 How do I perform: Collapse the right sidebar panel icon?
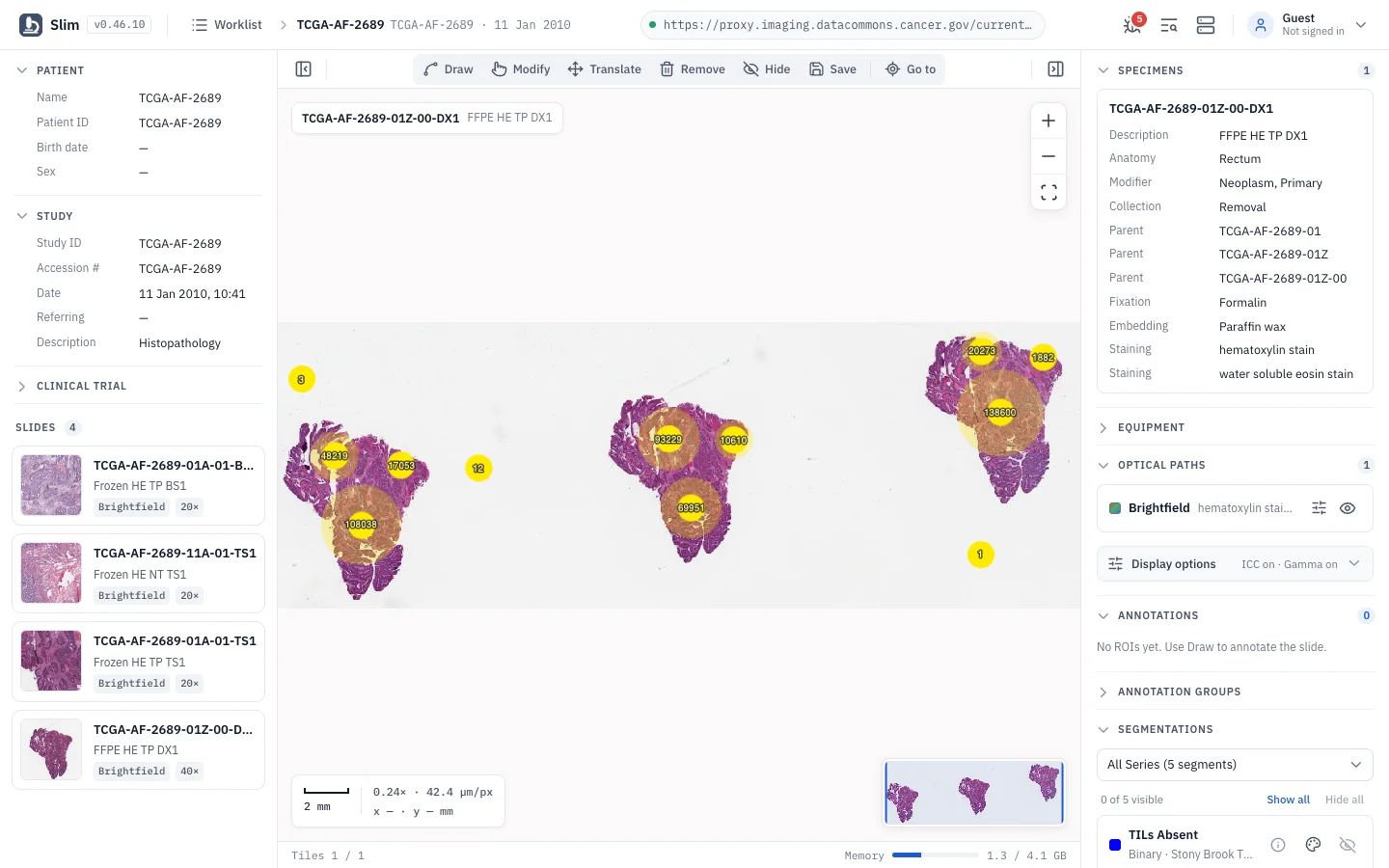(x=1055, y=69)
